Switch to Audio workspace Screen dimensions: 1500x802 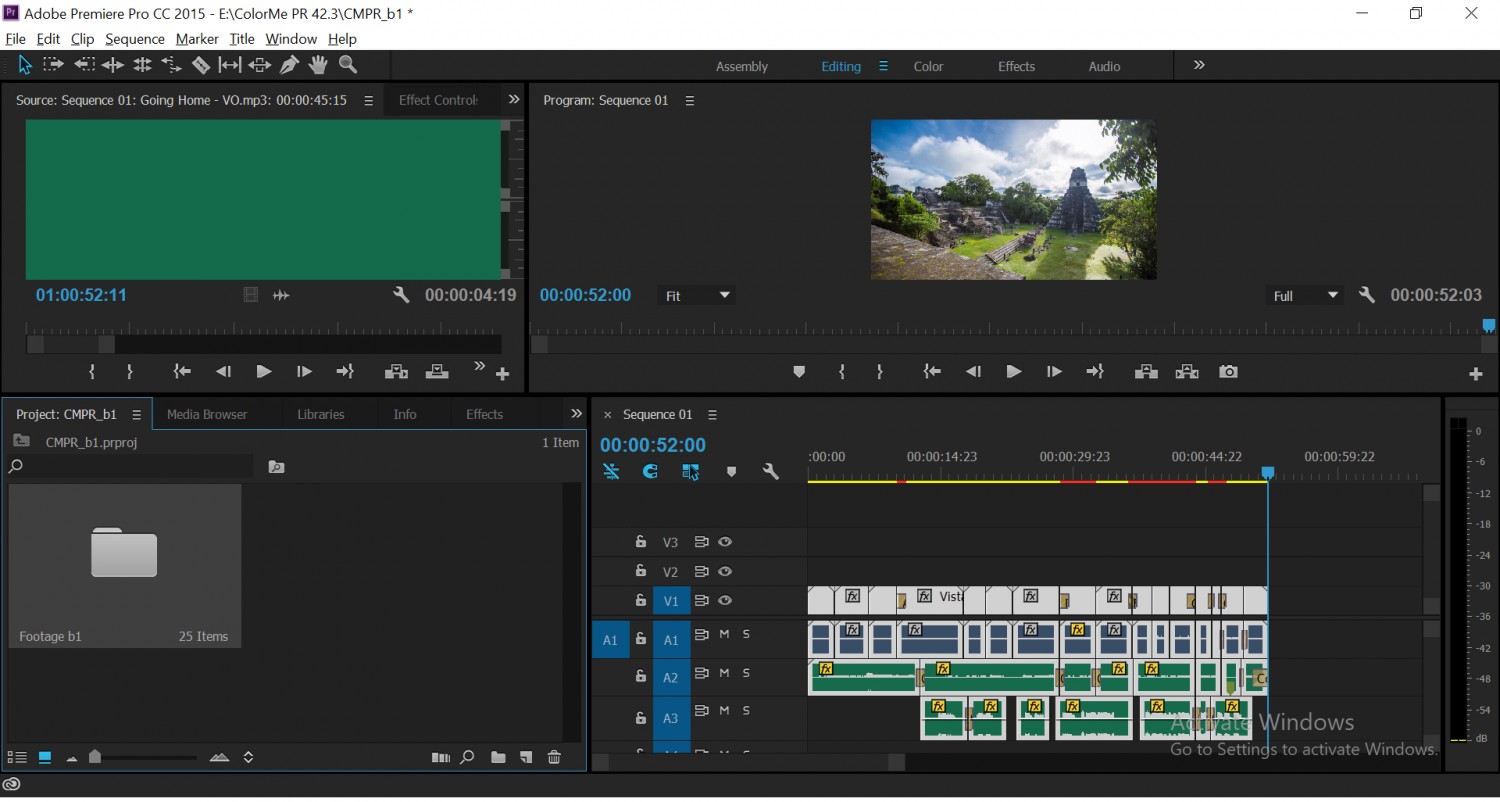(x=1104, y=66)
